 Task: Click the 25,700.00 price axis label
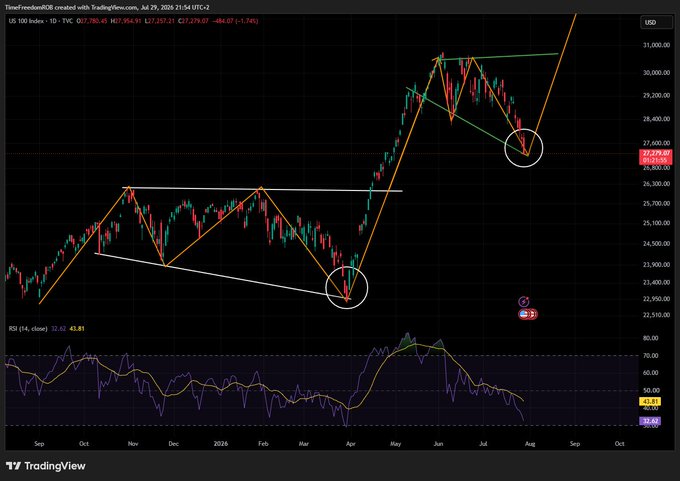(x=656, y=203)
